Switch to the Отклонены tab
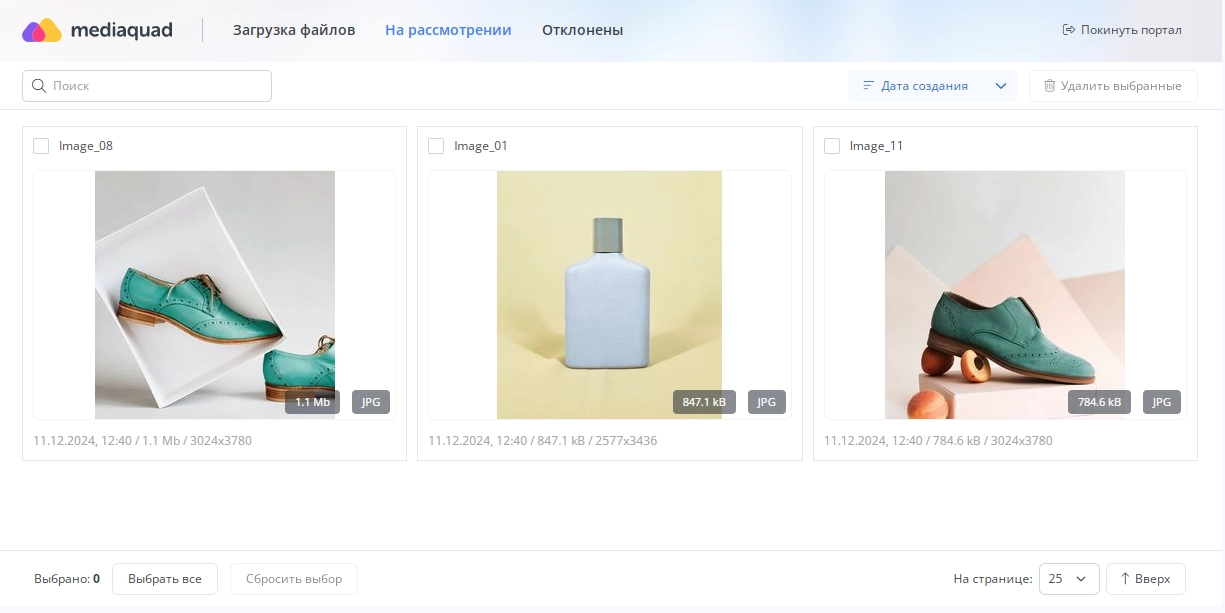Image resolution: width=1225 pixels, height=613 pixels. click(582, 30)
